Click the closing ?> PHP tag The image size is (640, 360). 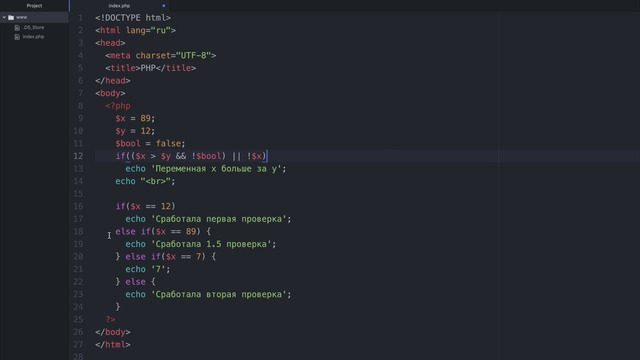[x=111, y=320]
